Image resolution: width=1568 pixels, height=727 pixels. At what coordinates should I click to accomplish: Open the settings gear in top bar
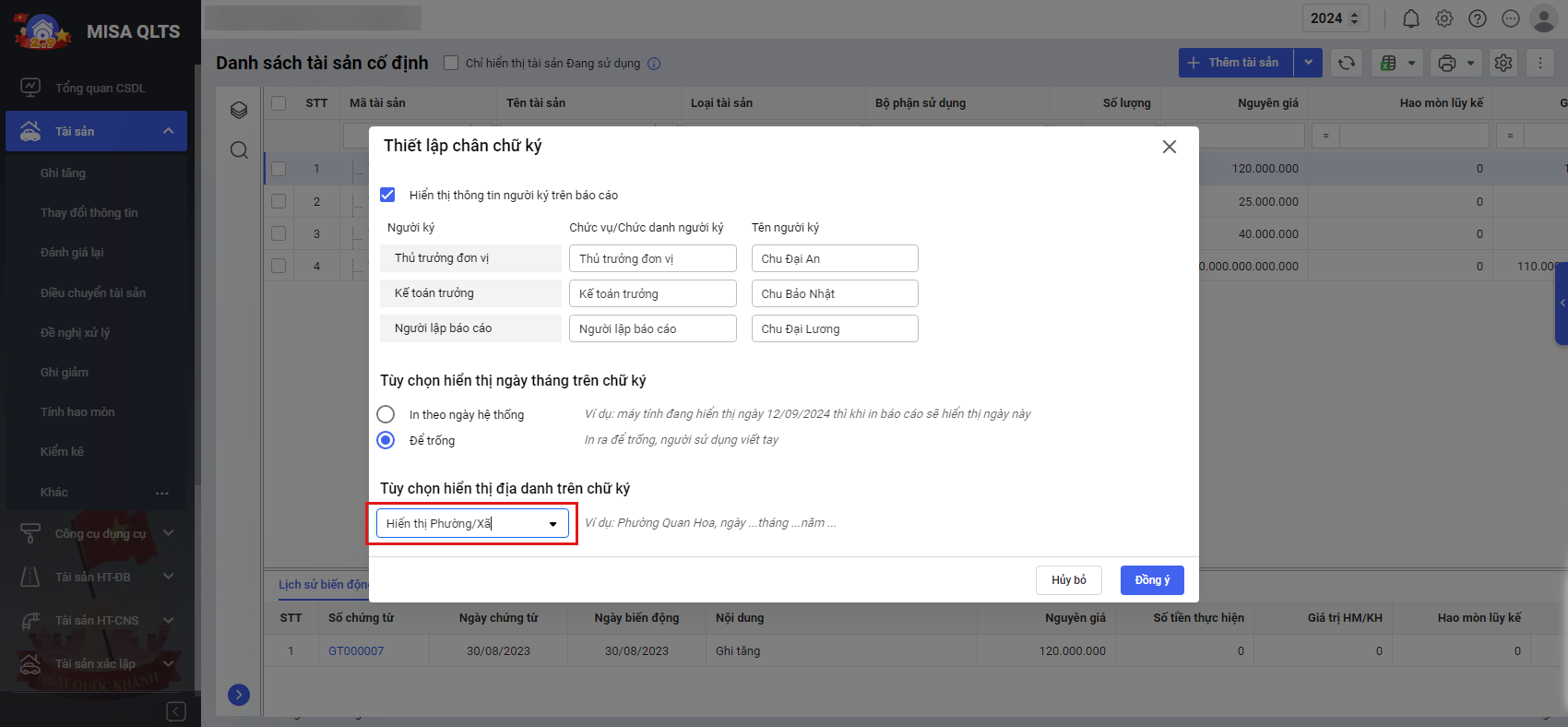click(x=1444, y=18)
